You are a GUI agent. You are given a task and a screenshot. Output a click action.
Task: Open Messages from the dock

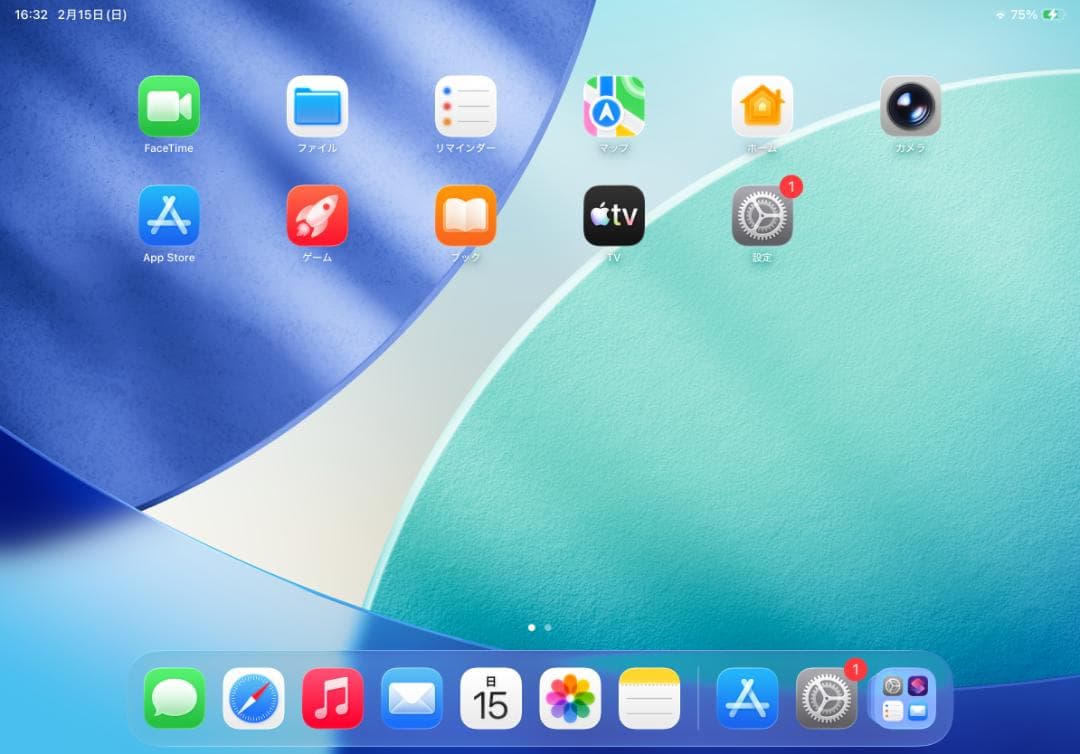pos(175,698)
